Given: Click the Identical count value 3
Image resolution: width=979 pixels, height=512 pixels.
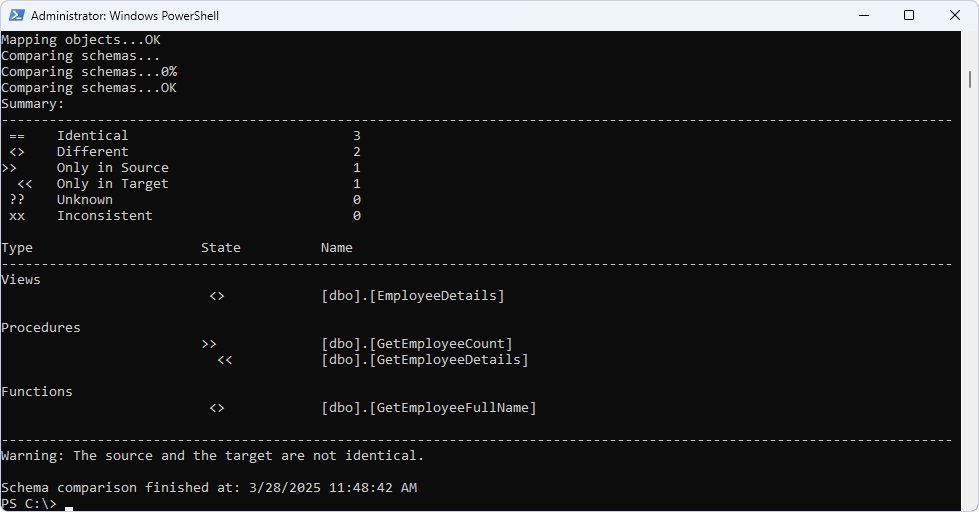Looking at the screenshot, I should [357, 135].
